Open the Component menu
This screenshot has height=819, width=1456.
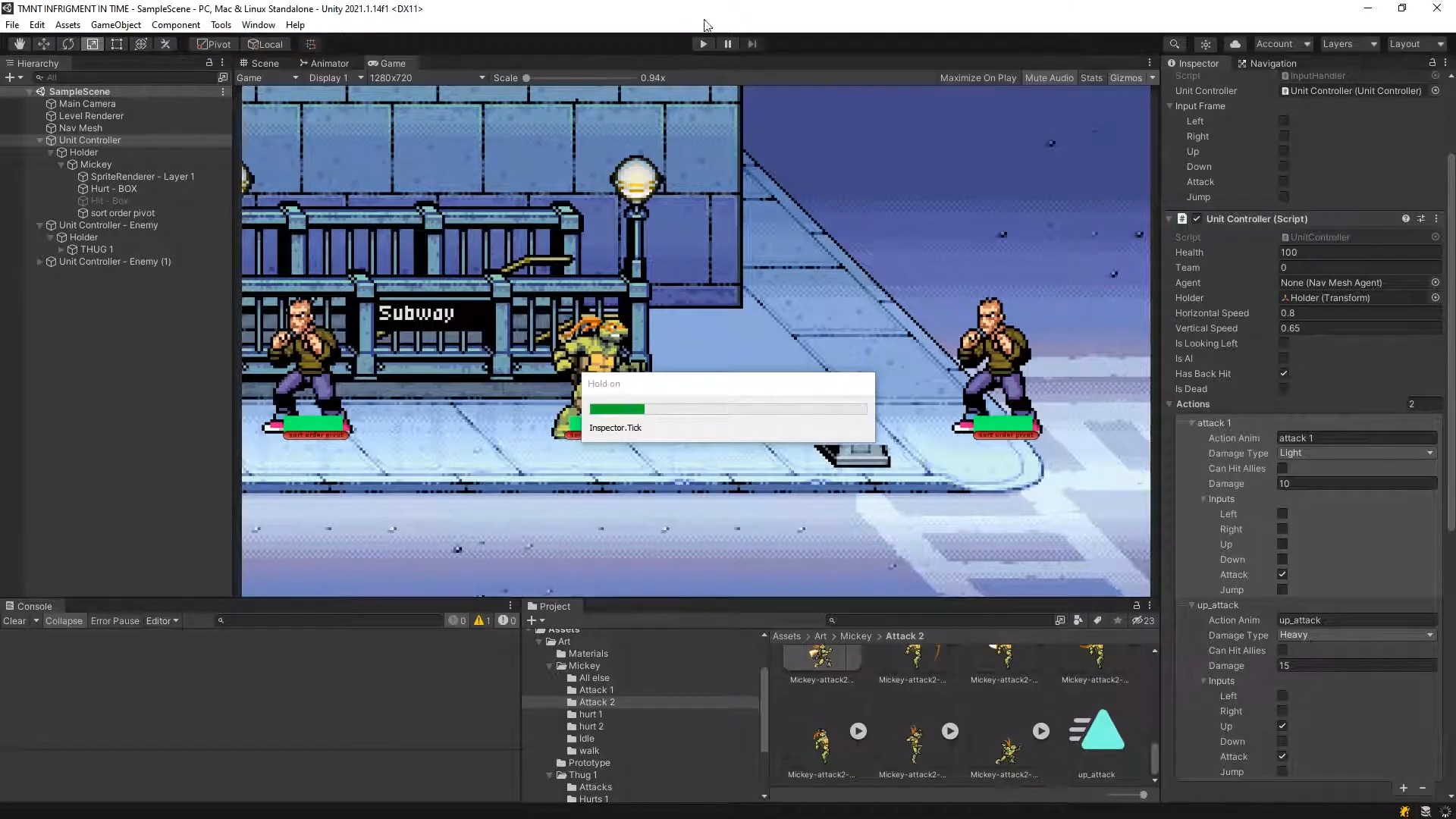point(175,25)
